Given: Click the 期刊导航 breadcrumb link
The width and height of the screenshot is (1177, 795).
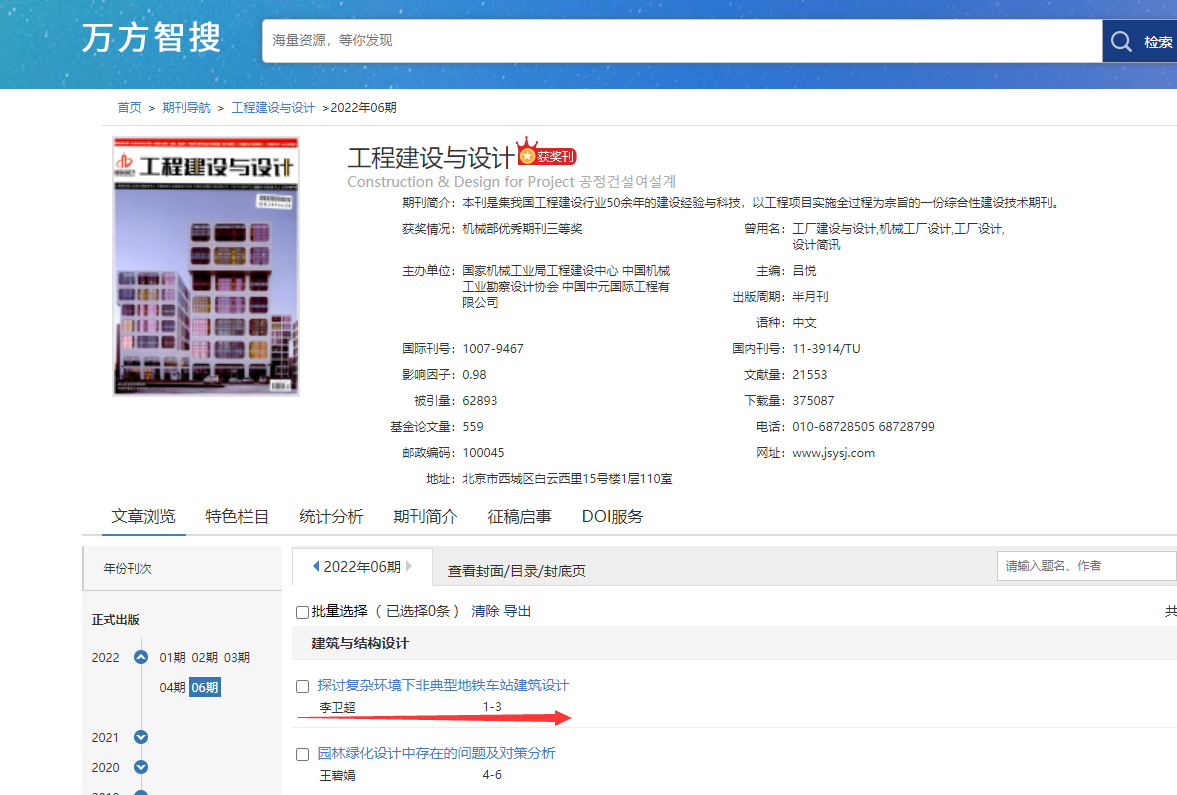Looking at the screenshot, I should pos(186,108).
